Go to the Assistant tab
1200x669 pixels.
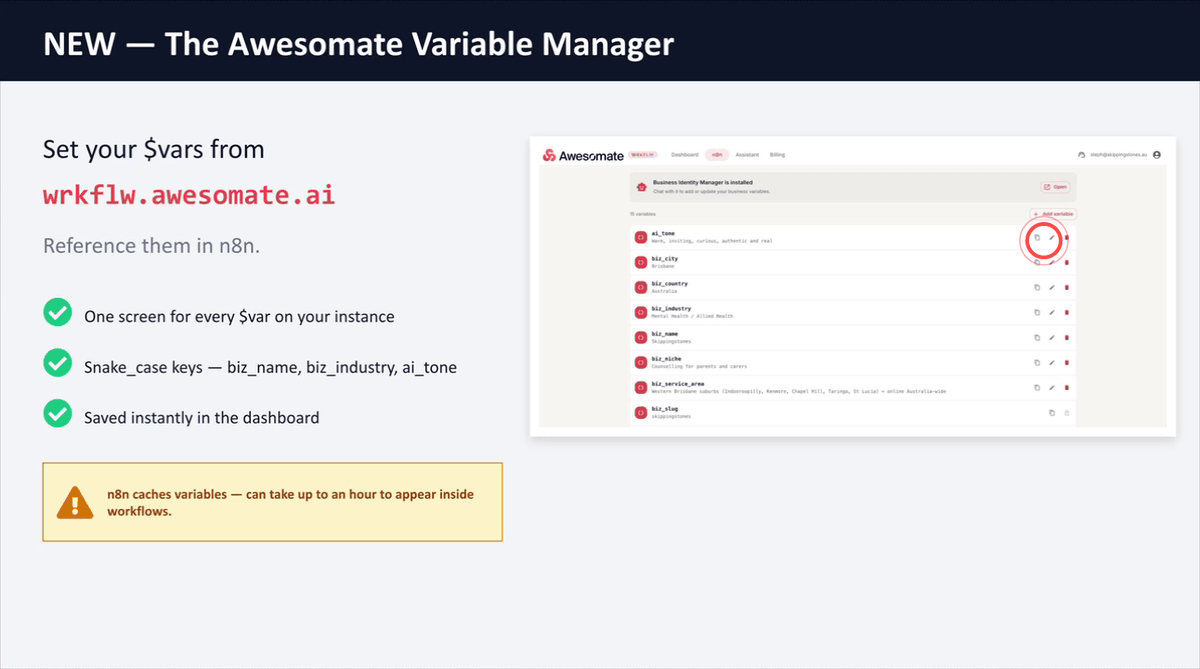click(747, 155)
